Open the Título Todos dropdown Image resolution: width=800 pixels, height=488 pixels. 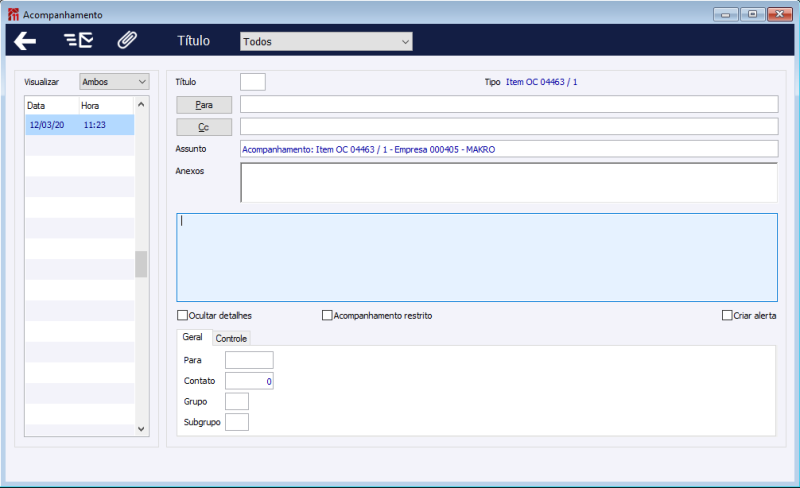tap(326, 42)
